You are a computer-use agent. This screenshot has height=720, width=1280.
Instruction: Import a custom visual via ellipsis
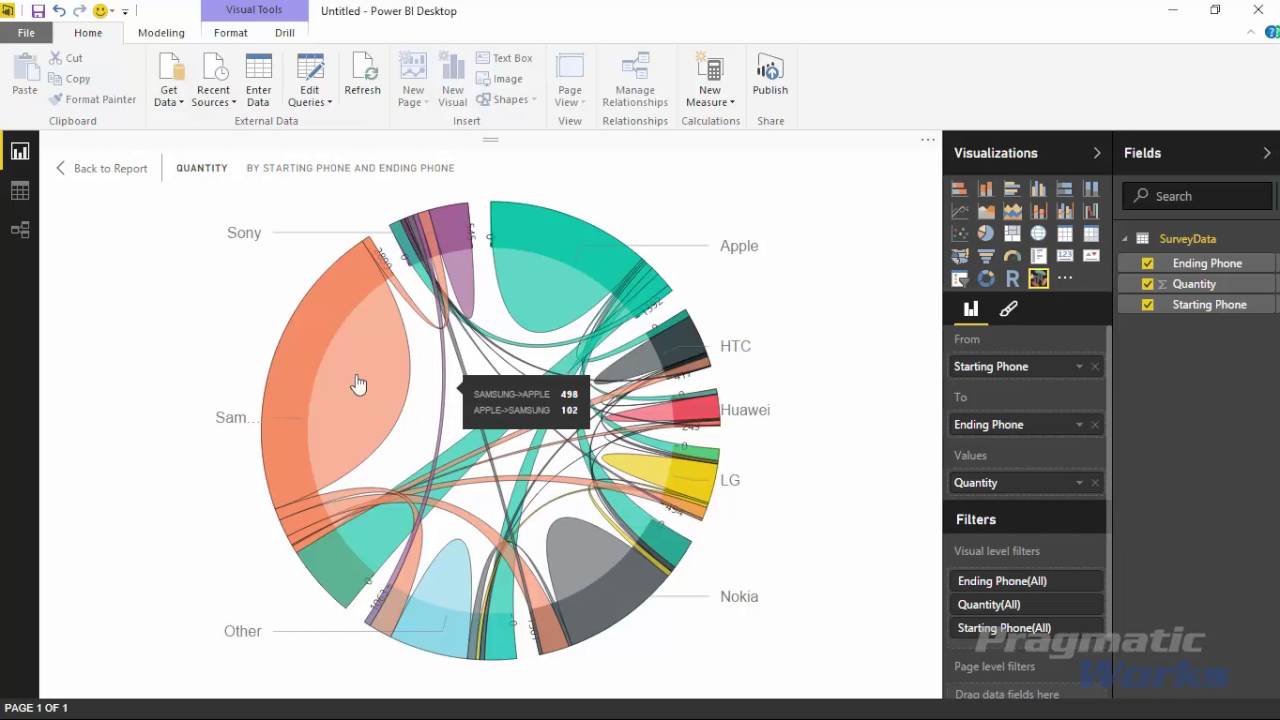(x=1065, y=279)
